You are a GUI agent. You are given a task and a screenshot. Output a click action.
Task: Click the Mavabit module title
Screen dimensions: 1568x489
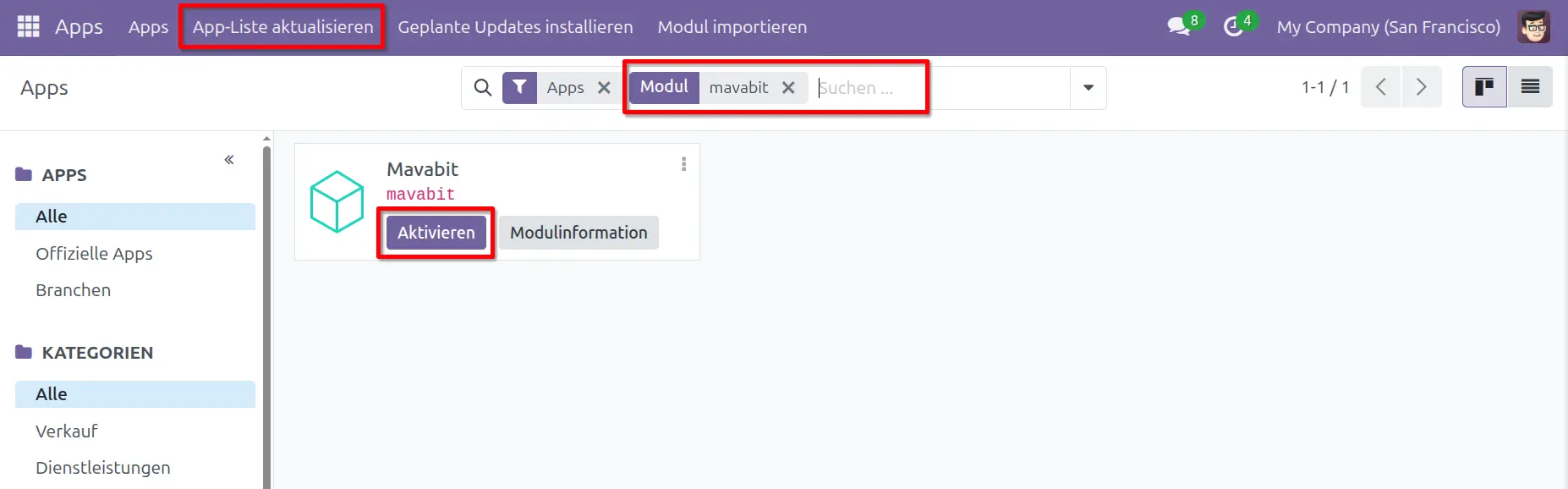[422, 169]
